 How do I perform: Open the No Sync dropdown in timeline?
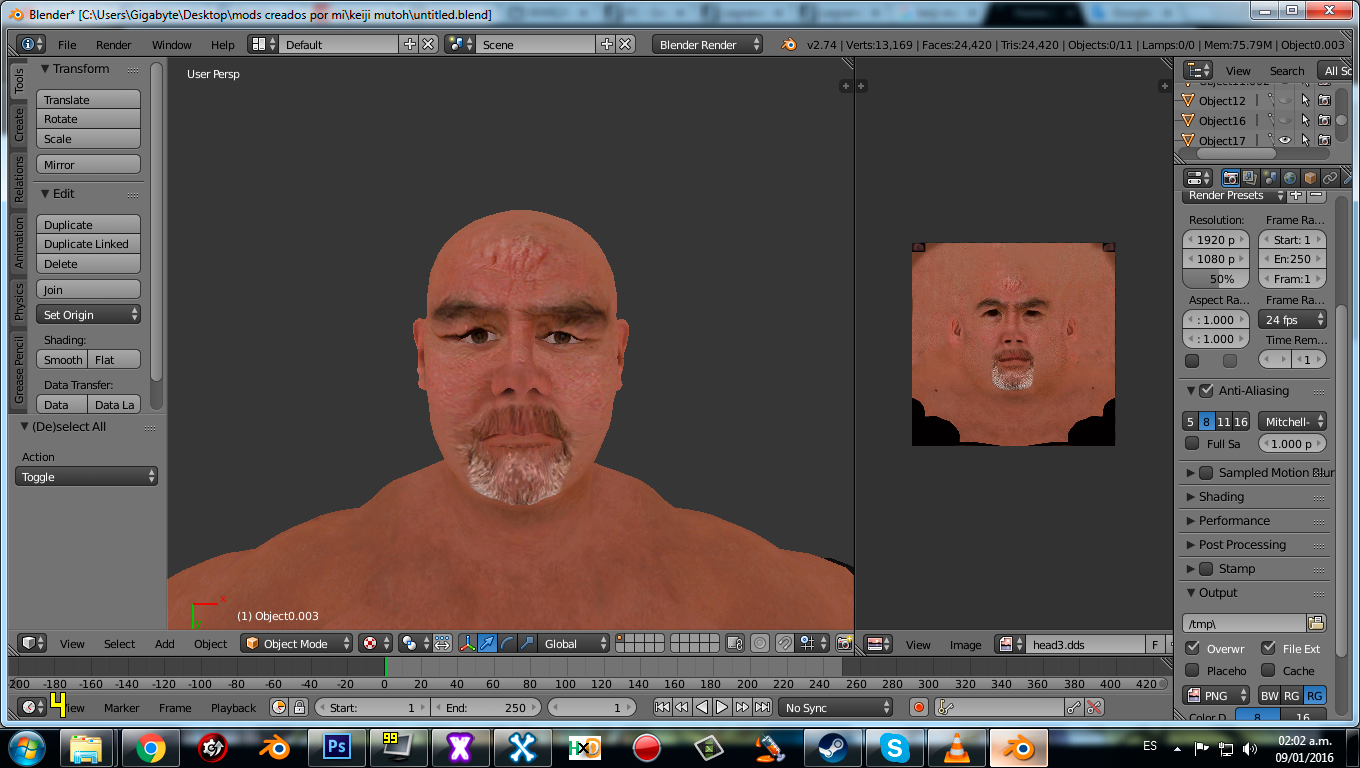point(835,707)
